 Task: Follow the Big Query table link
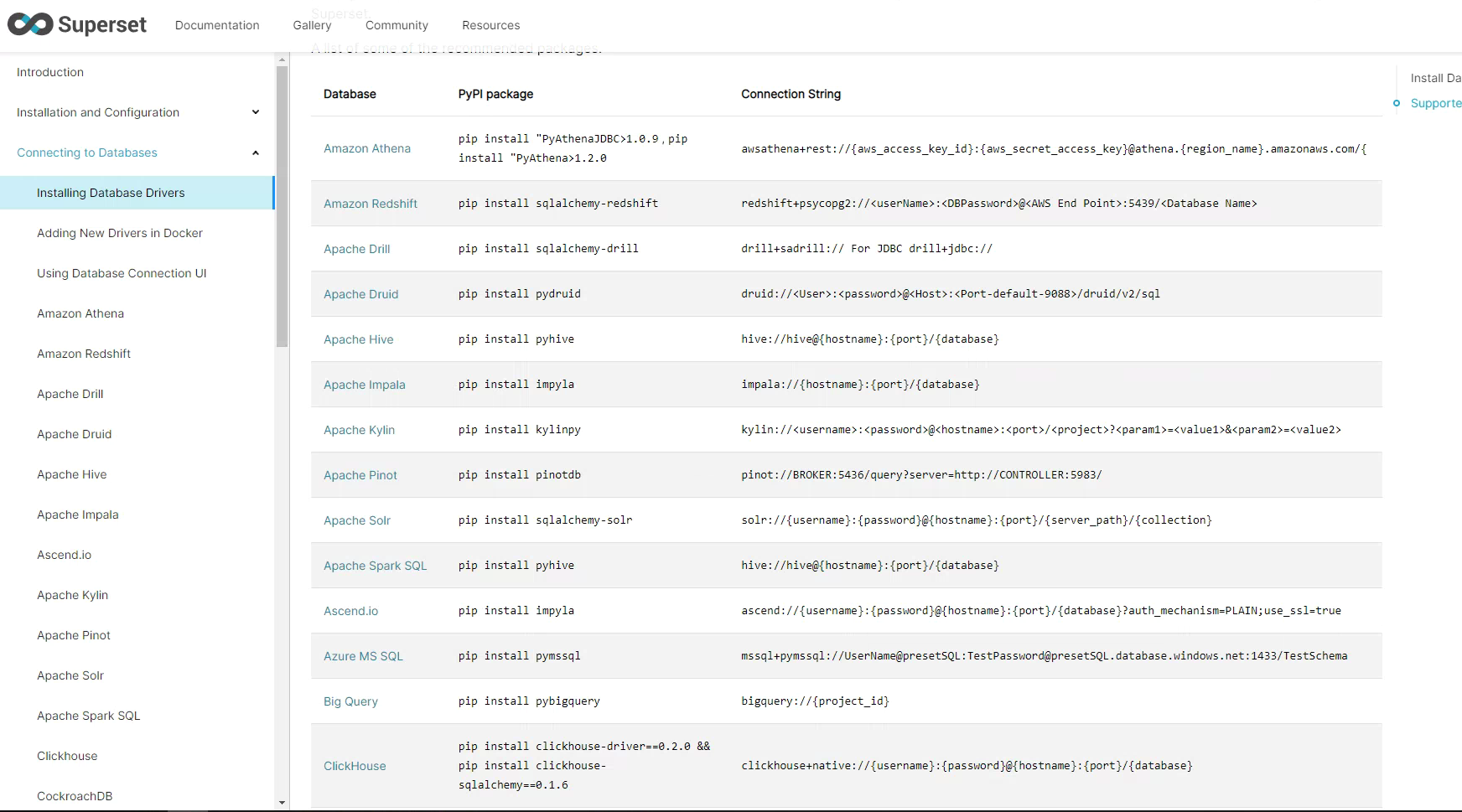351,701
